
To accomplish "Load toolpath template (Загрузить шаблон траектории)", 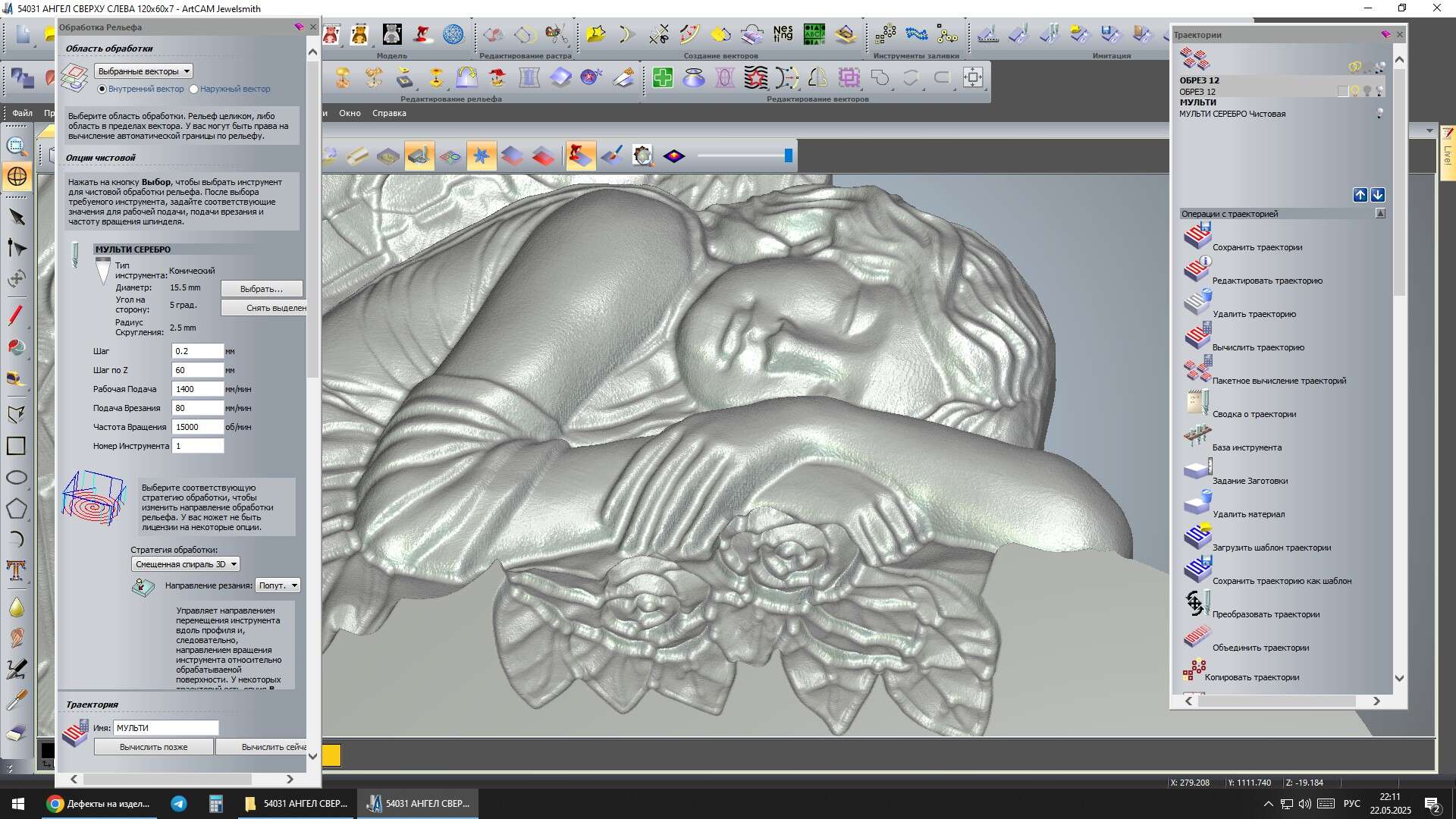I will click(1197, 536).
